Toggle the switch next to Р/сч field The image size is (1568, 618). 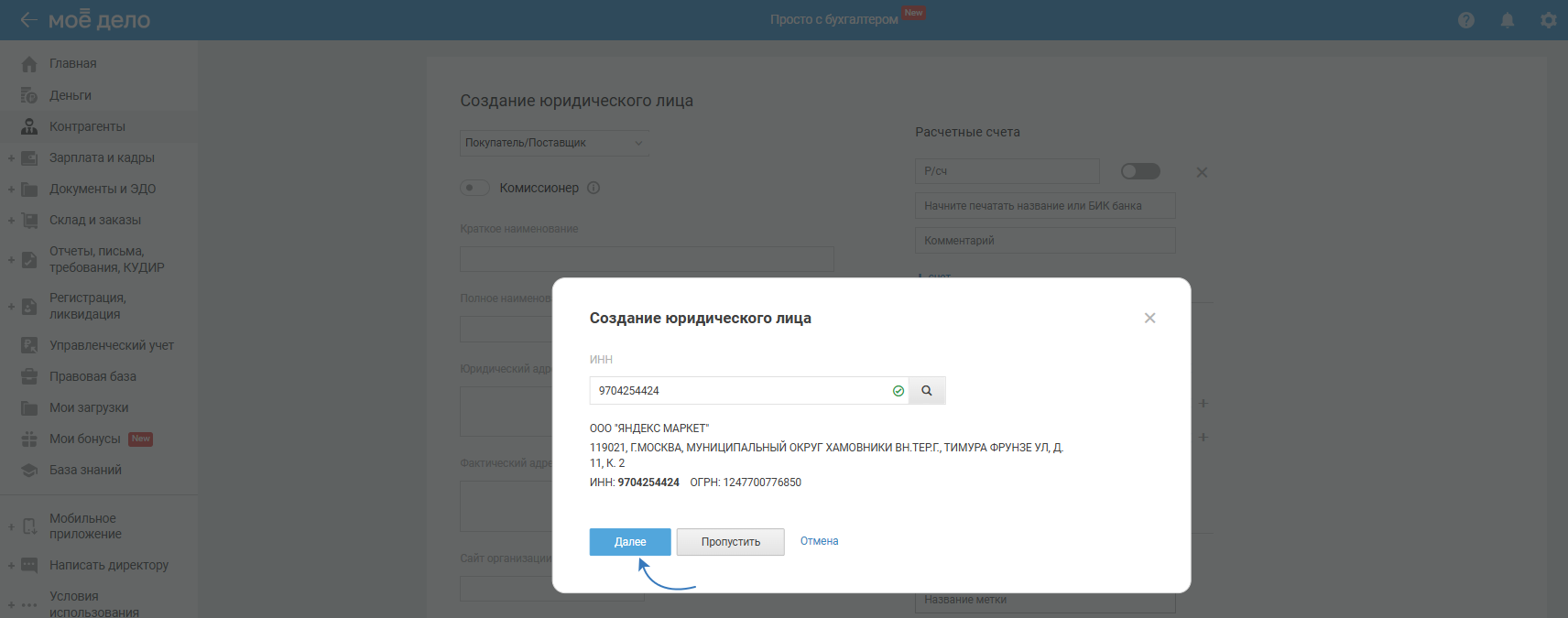[1140, 171]
